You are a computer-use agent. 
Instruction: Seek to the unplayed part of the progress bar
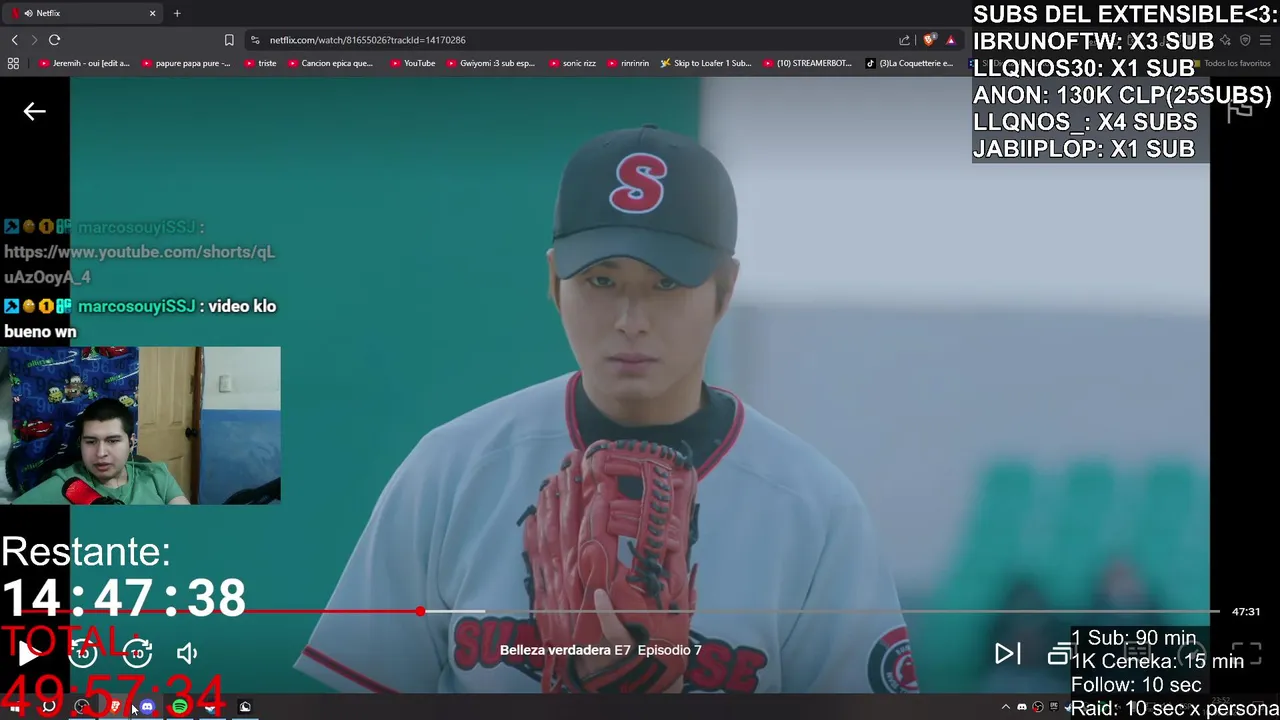tap(850, 611)
